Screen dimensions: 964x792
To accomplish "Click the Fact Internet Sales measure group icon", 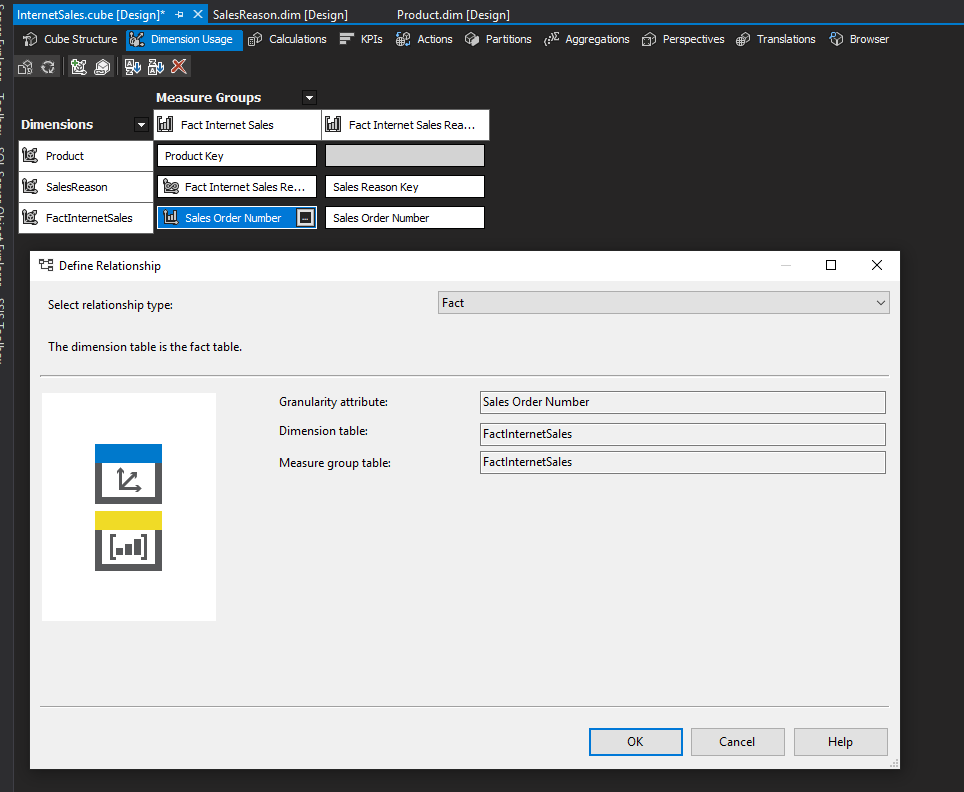I will pos(166,125).
